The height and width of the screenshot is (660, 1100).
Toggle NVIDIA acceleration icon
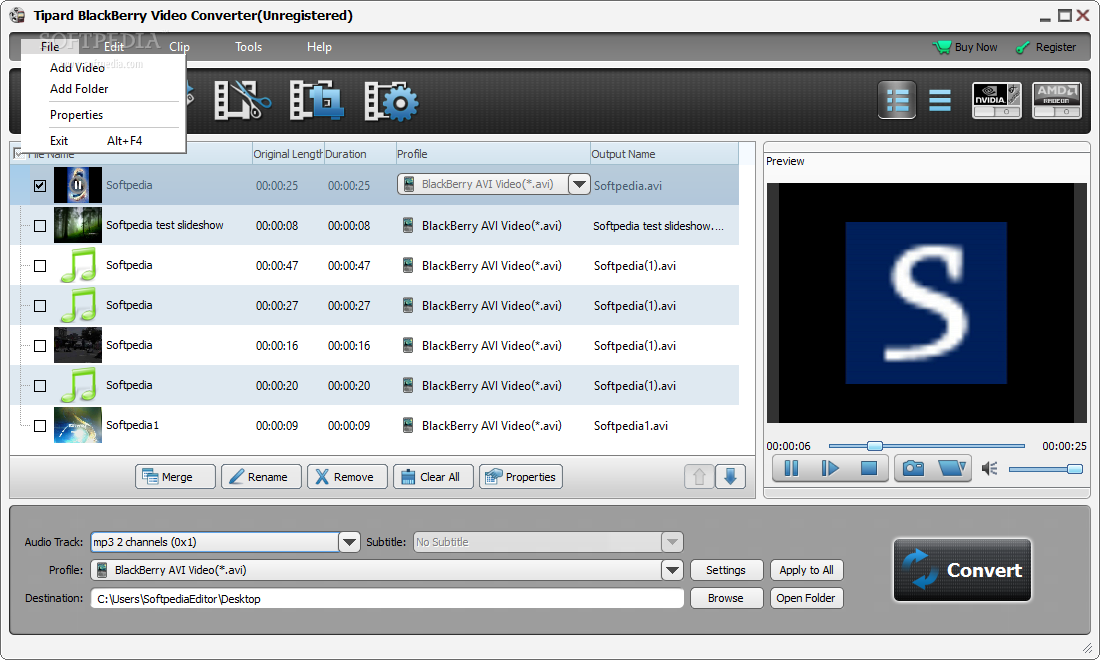[x=996, y=100]
